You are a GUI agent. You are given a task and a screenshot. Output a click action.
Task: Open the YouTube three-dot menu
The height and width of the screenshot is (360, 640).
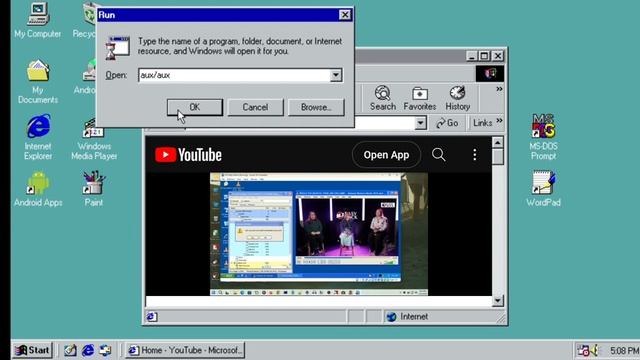pyautogui.click(x=474, y=155)
